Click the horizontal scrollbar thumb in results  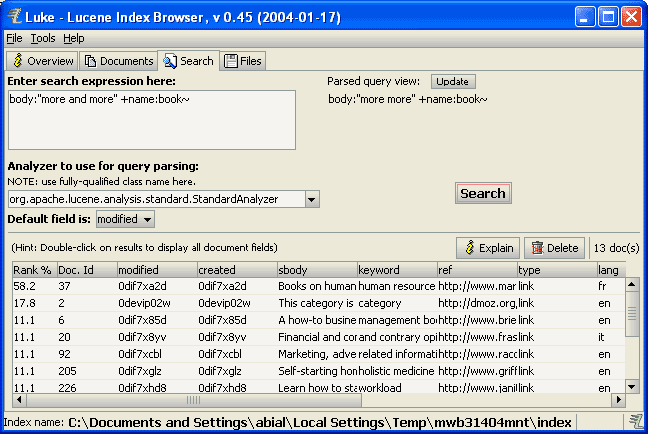click(193, 400)
